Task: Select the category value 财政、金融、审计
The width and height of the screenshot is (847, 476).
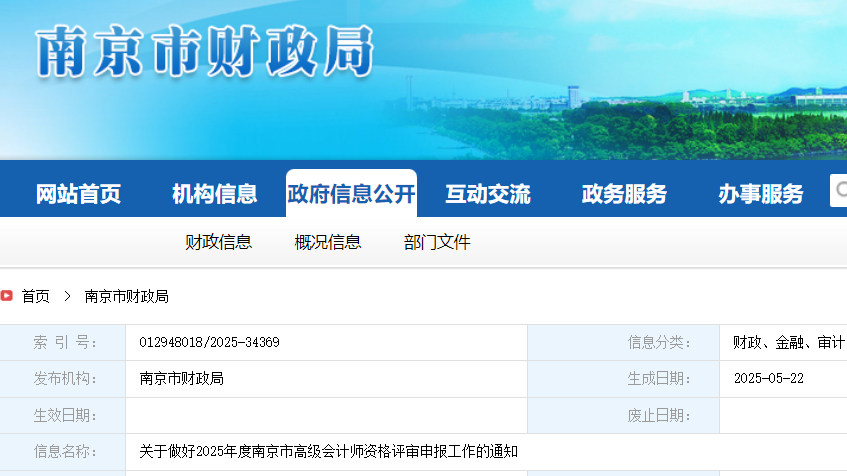Action: (789, 342)
